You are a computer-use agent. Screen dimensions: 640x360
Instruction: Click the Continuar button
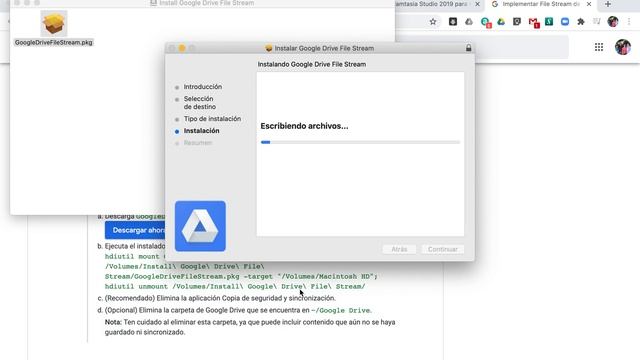(x=442, y=249)
